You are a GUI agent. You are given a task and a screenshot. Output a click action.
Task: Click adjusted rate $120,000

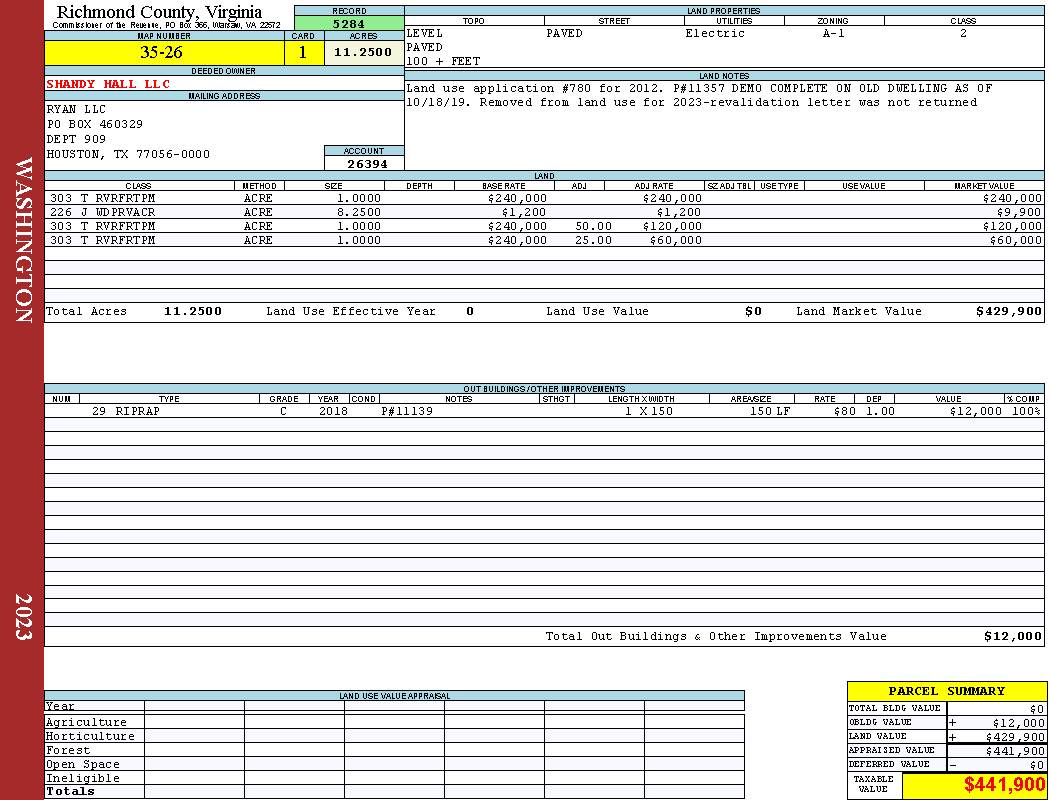pyautogui.click(x=672, y=226)
